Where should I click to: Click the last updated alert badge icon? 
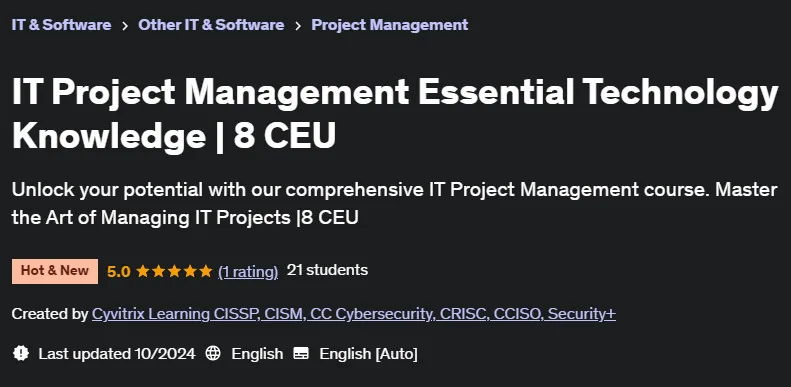tap(21, 353)
